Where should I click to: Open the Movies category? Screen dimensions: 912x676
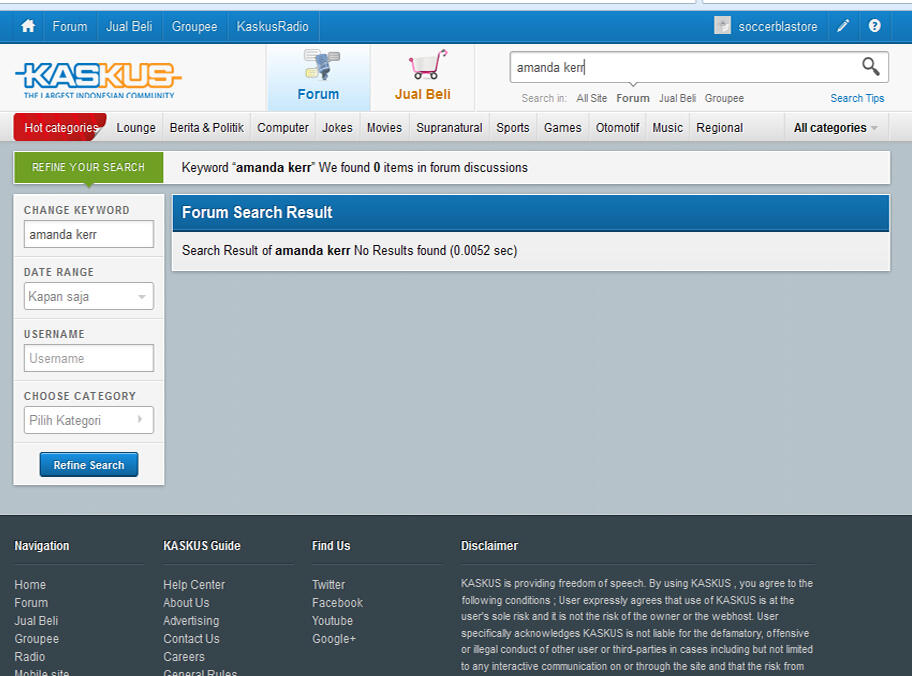[x=384, y=127]
